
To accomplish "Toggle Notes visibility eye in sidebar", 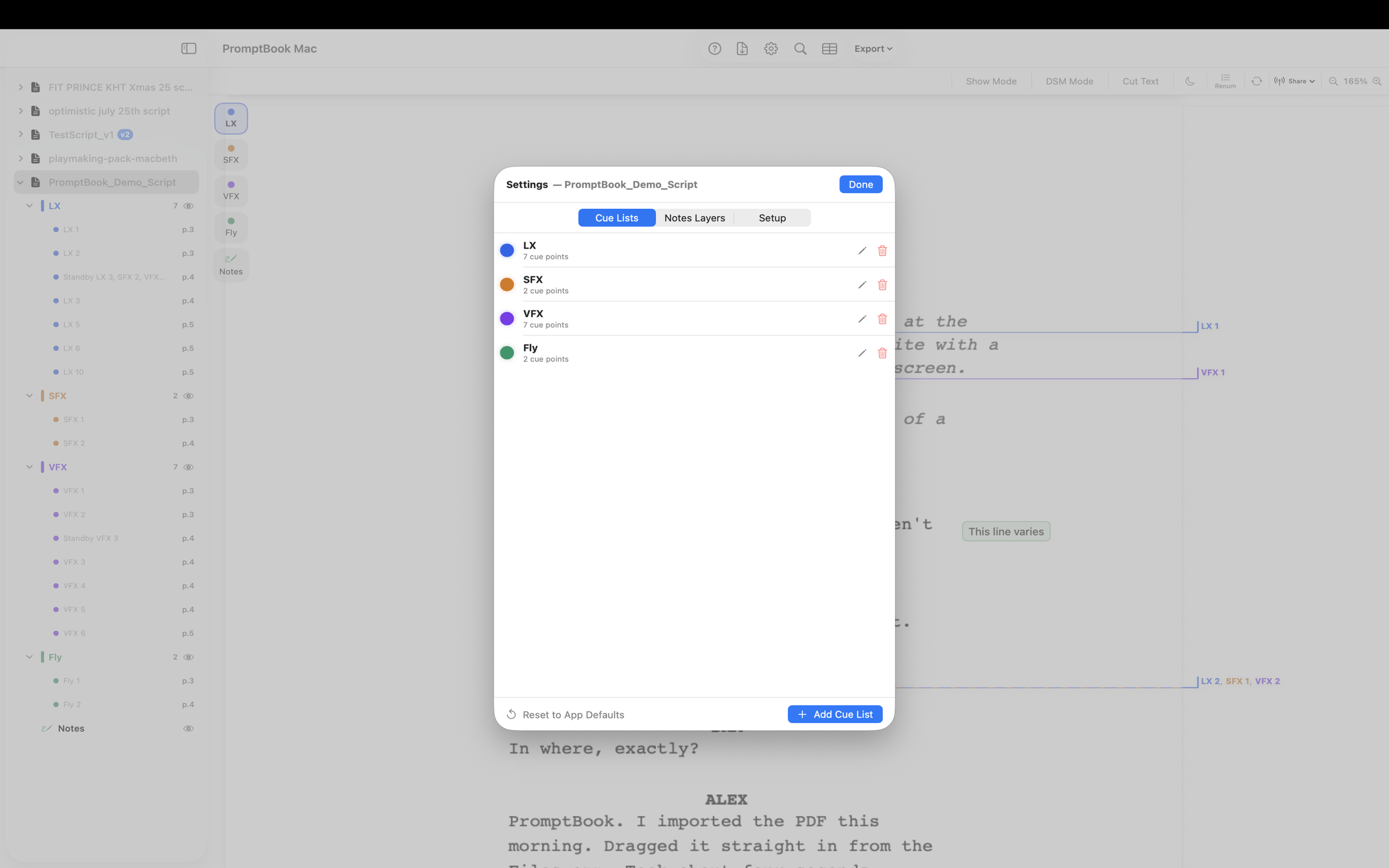I will pyautogui.click(x=188, y=728).
